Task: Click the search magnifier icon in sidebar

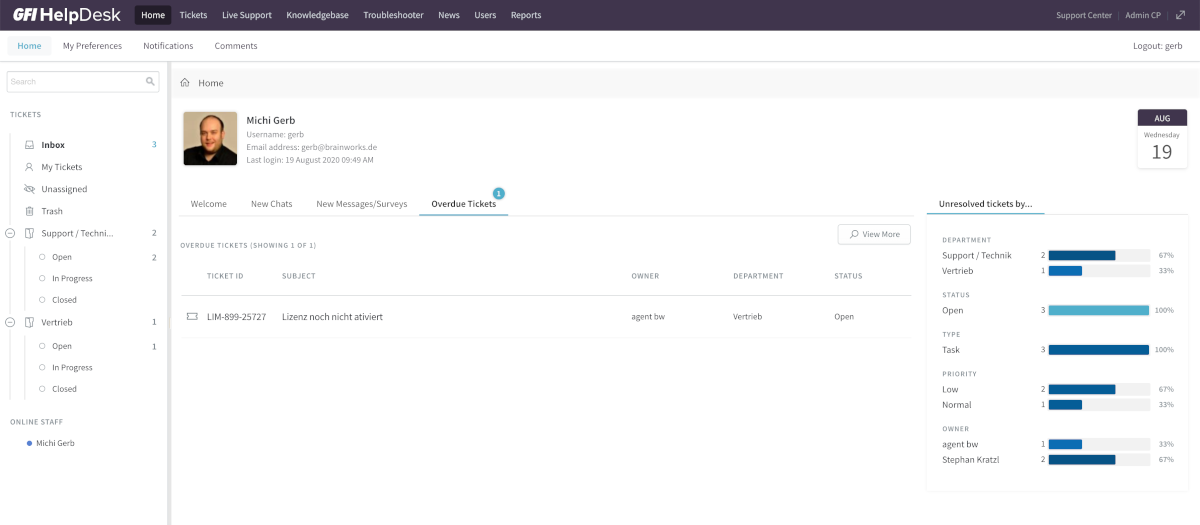Action: (x=150, y=82)
